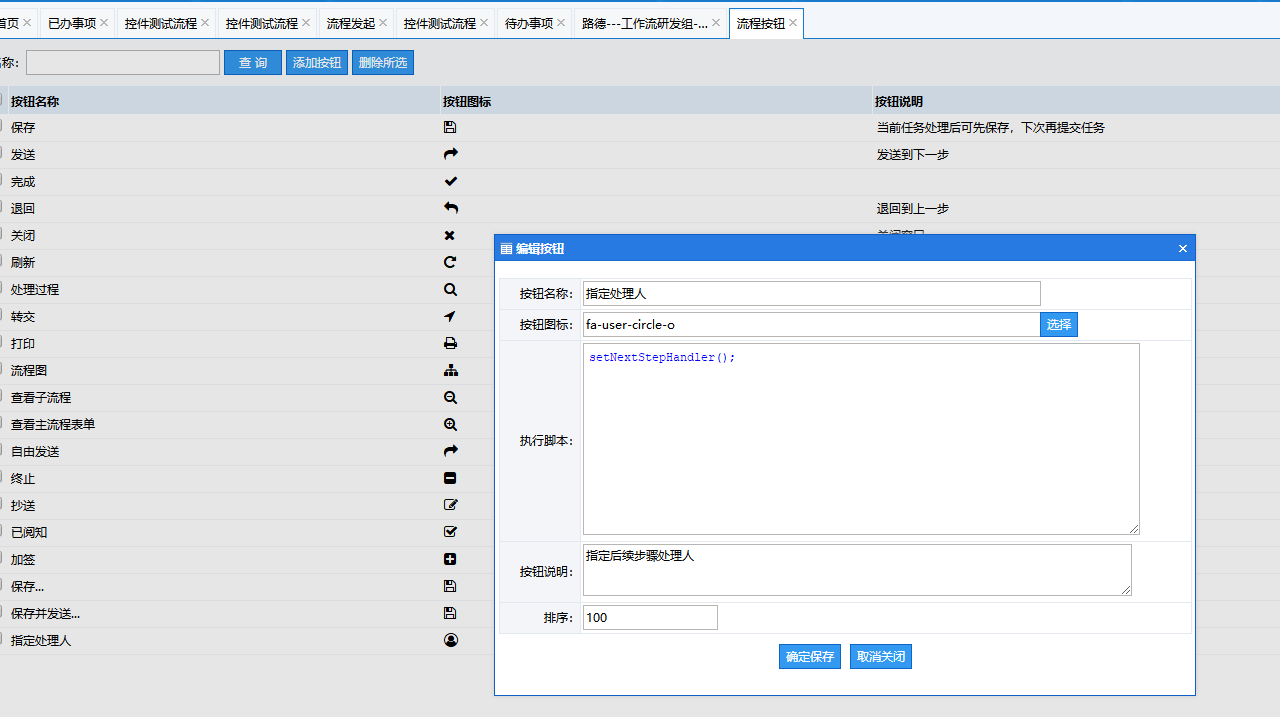This screenshot has height=717, width=1280.
Task: Click the 添加按钮 button
Action: tap(317, 63)
